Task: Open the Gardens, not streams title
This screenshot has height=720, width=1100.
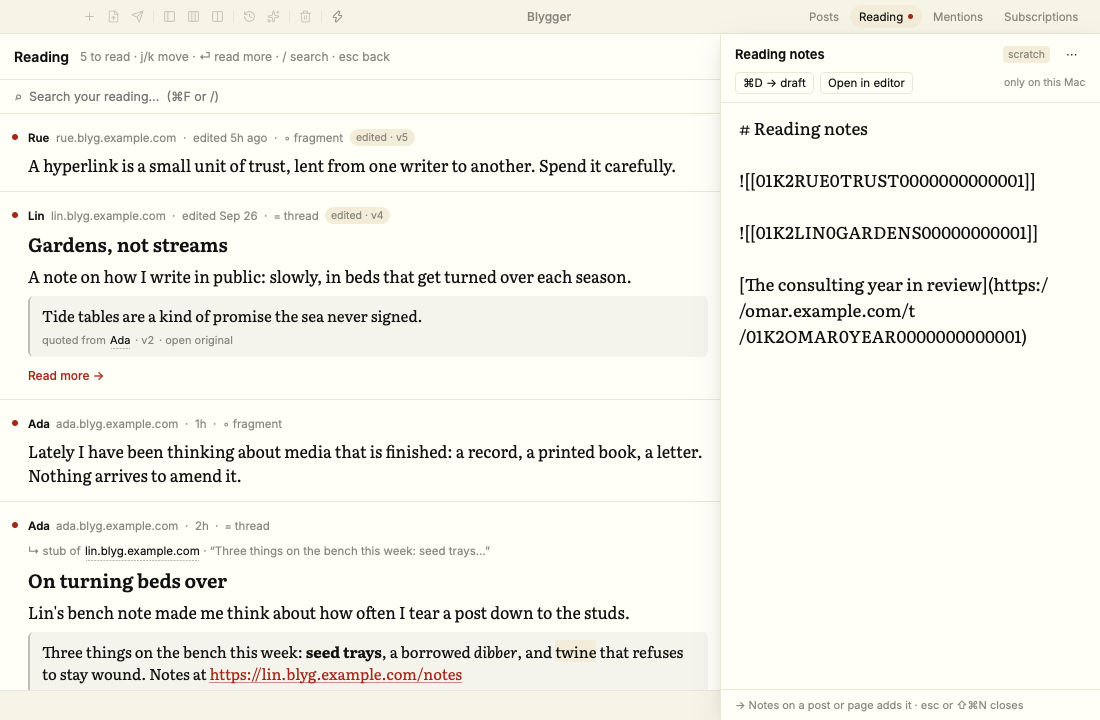Action: (128, 246)
